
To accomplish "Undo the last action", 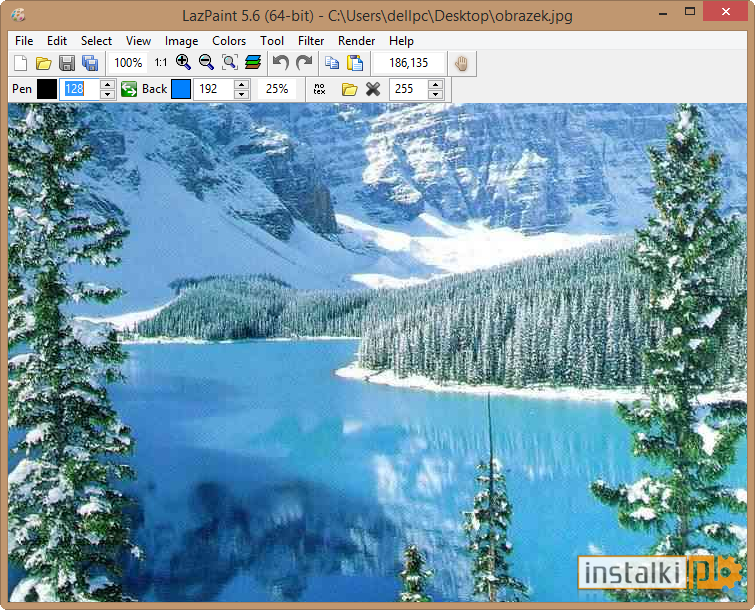I will (x=281, y=62).
